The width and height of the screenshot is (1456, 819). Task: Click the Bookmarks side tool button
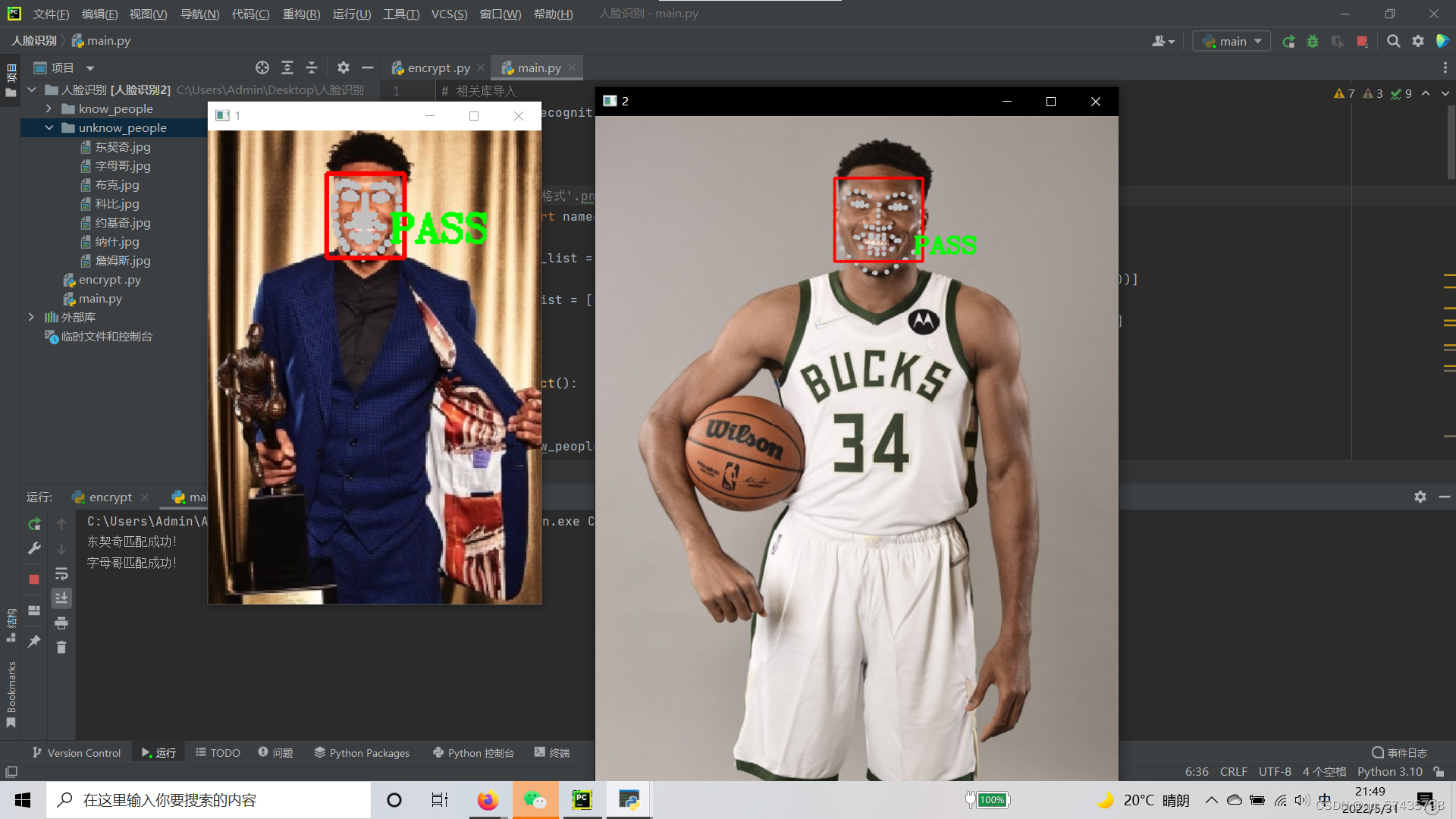[11, 694]
